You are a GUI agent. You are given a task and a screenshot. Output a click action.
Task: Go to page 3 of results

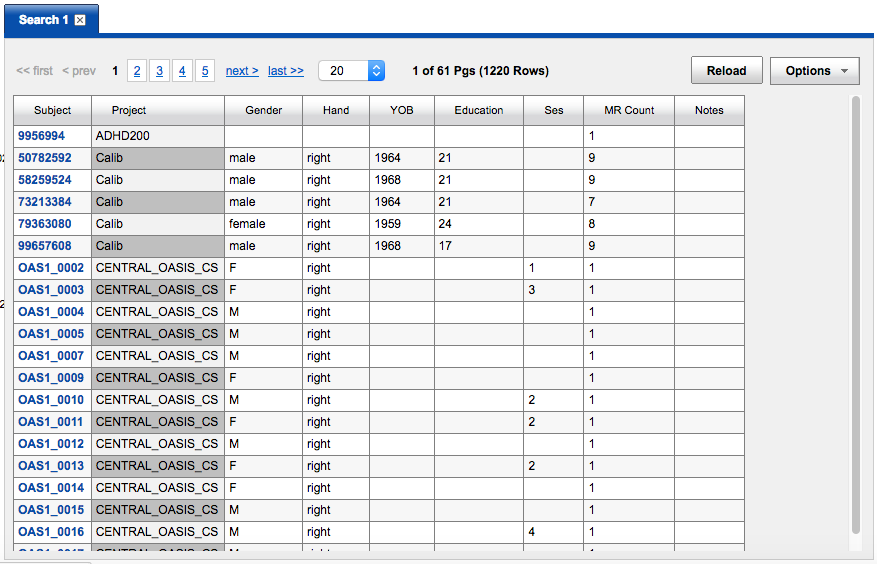pos(159,71)
